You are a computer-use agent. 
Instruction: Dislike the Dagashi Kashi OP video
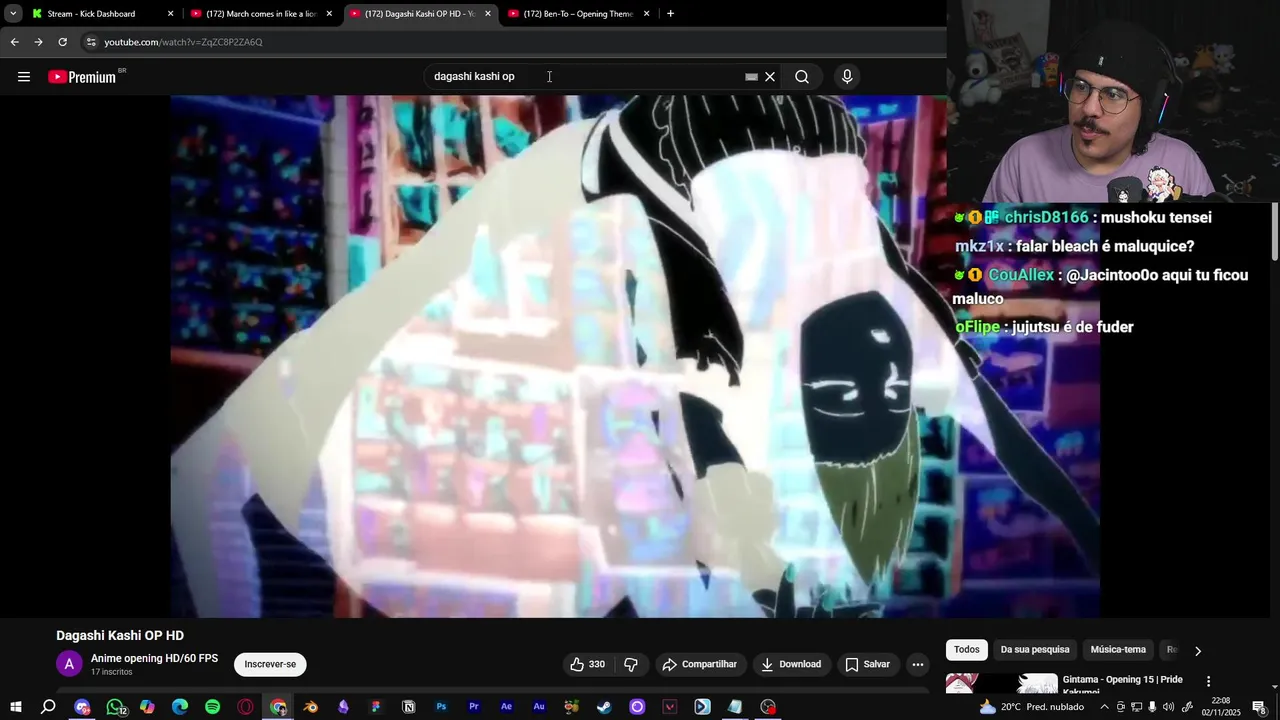pos(631,664)
